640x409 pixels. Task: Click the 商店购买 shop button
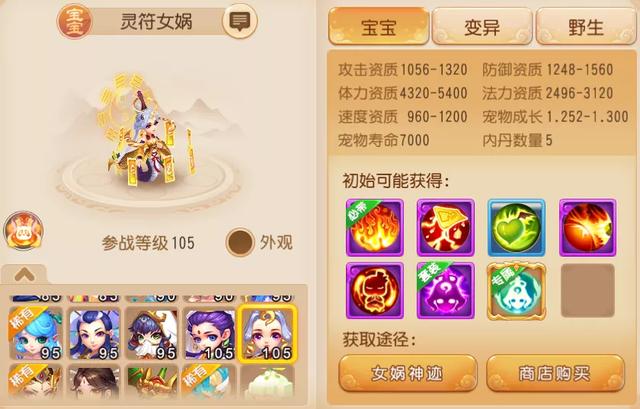pos(556,373)
